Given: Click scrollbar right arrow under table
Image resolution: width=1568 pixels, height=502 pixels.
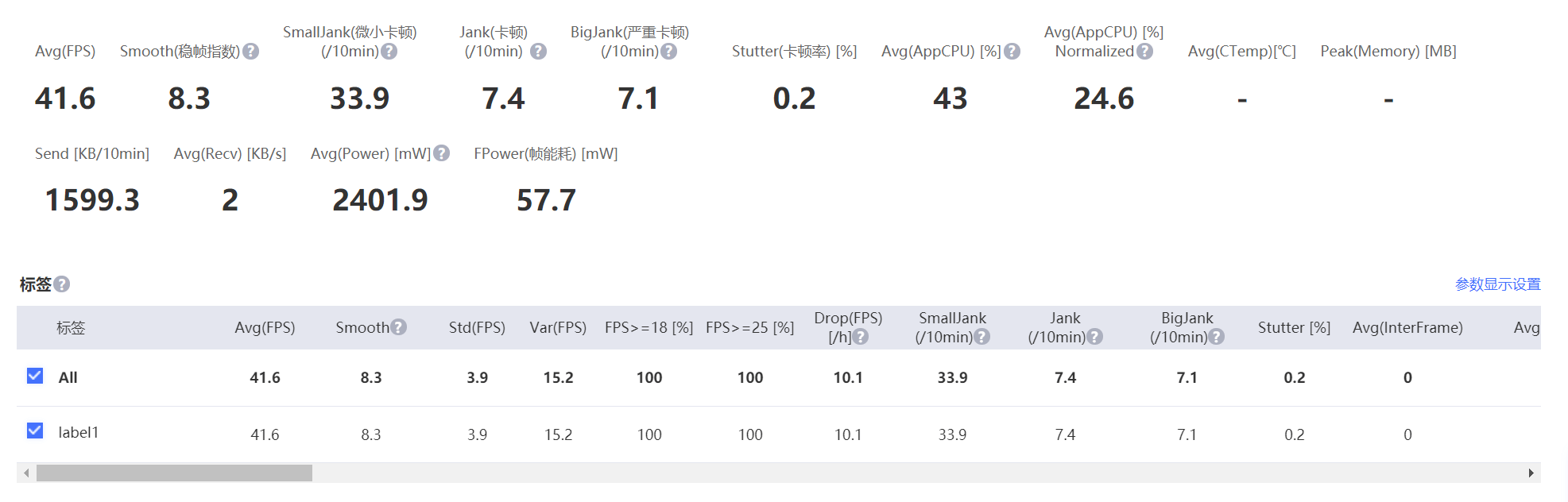Looking at the screenshot, I should [x=1531, y=473].
